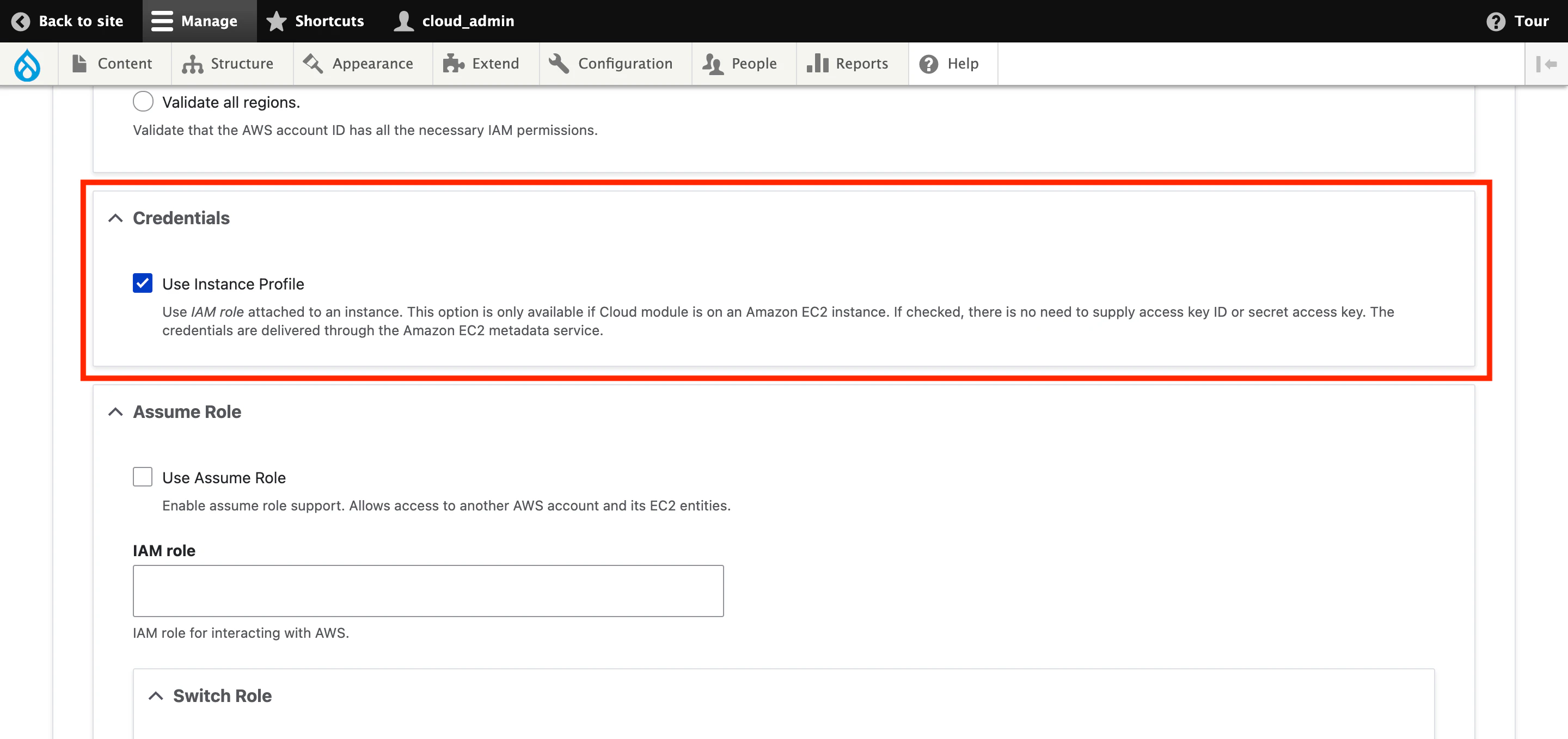The height and width of the screenshot is (739, 1568).
Task: Click the Shortcuts star icon
Action: pyautogui.click(x=277, y=21)
